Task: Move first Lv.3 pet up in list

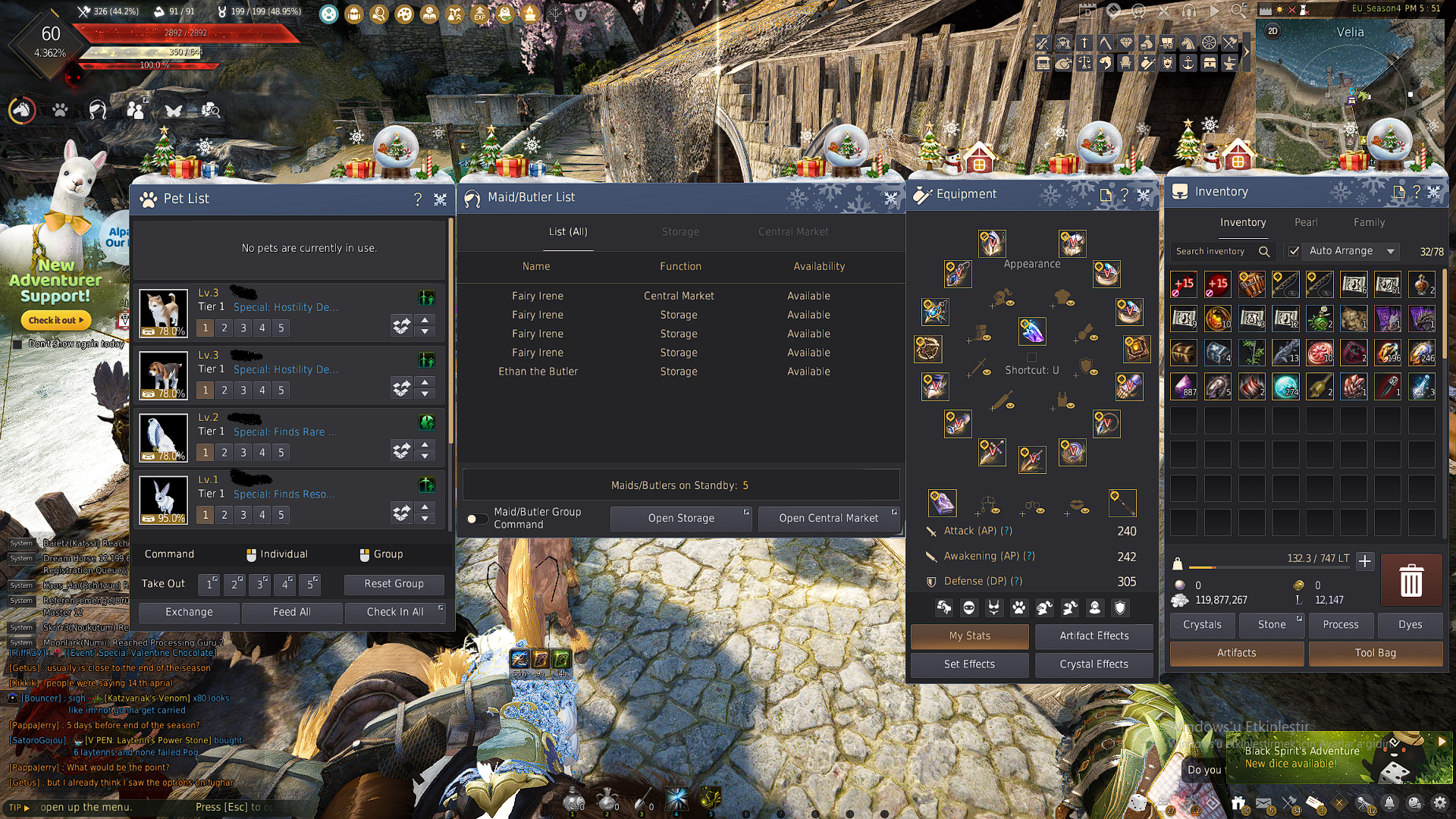Action: coord(425,319)
